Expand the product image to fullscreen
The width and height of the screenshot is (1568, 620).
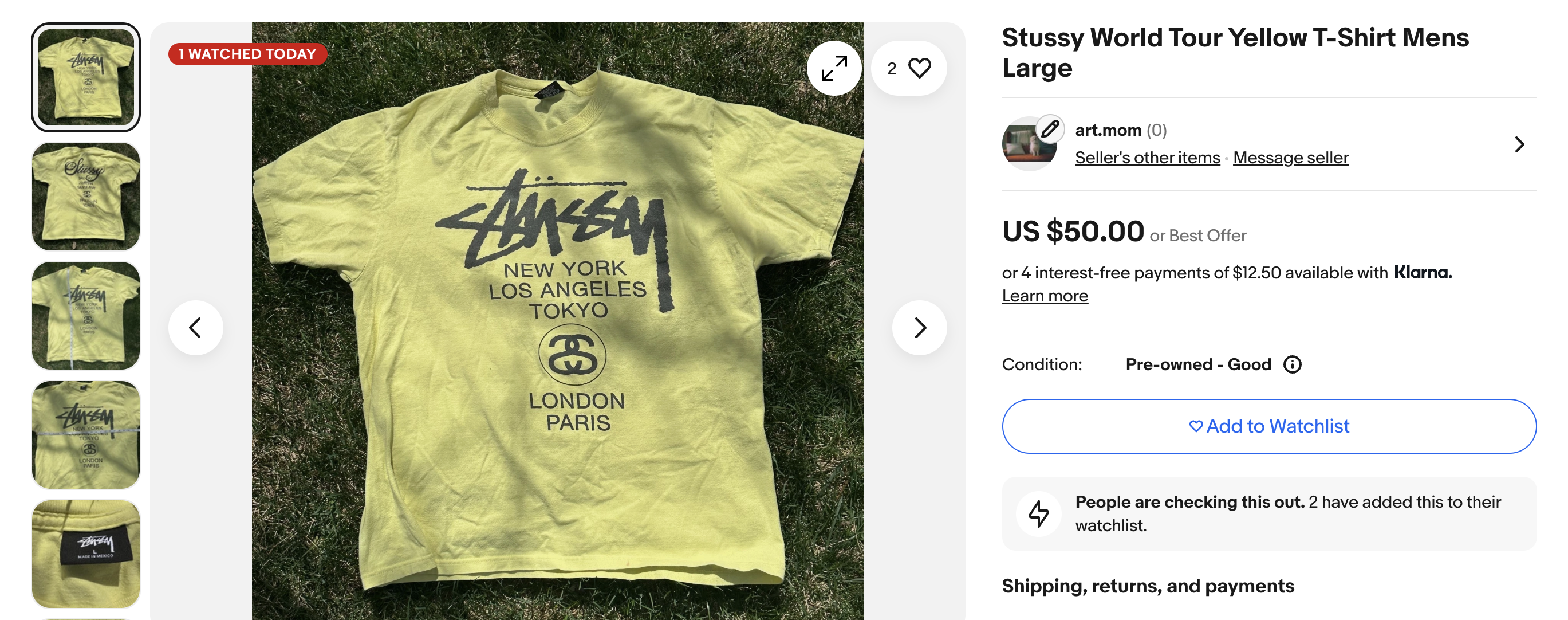833,68
